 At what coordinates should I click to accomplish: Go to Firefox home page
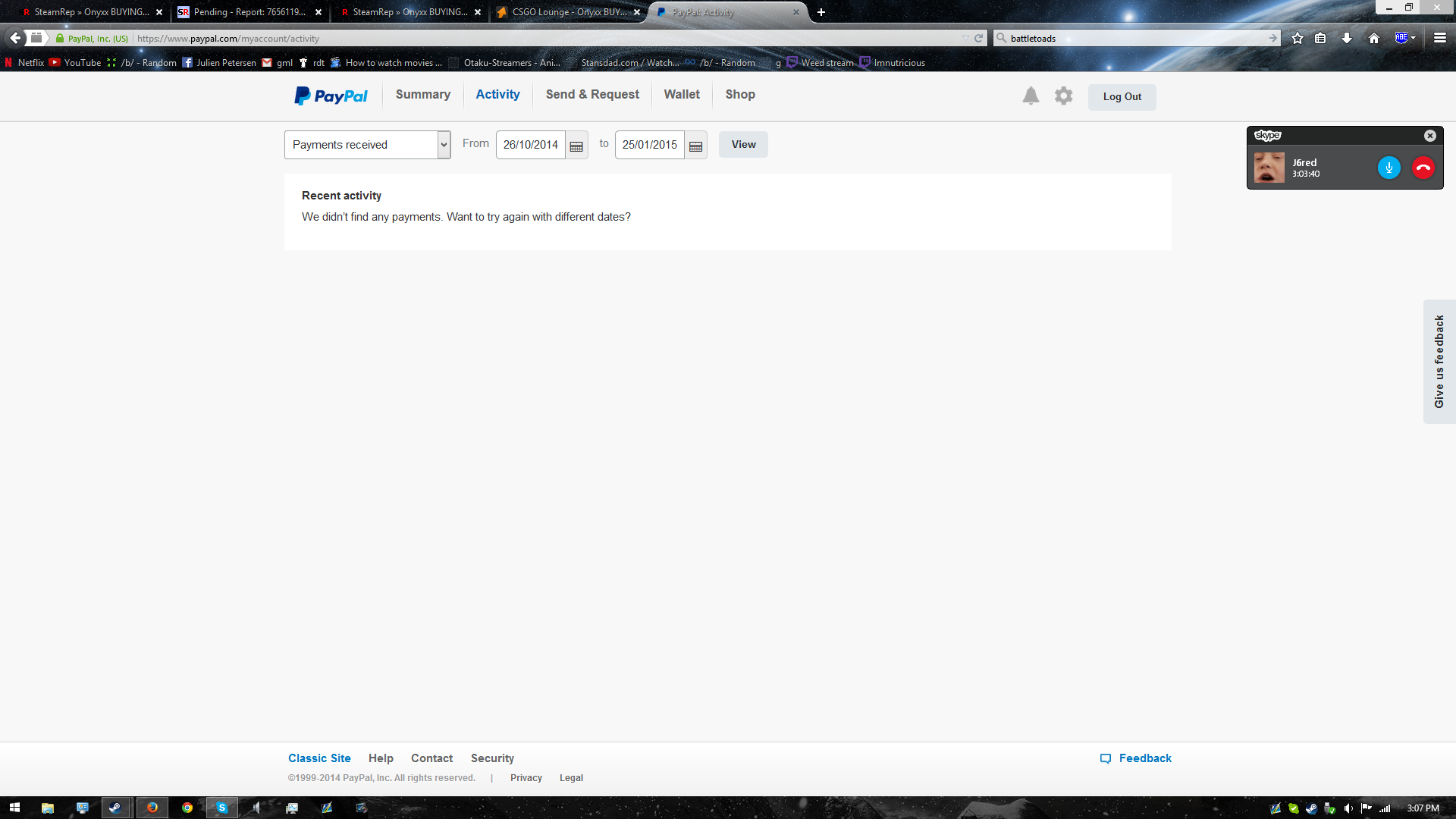[x=1373, y=38]
